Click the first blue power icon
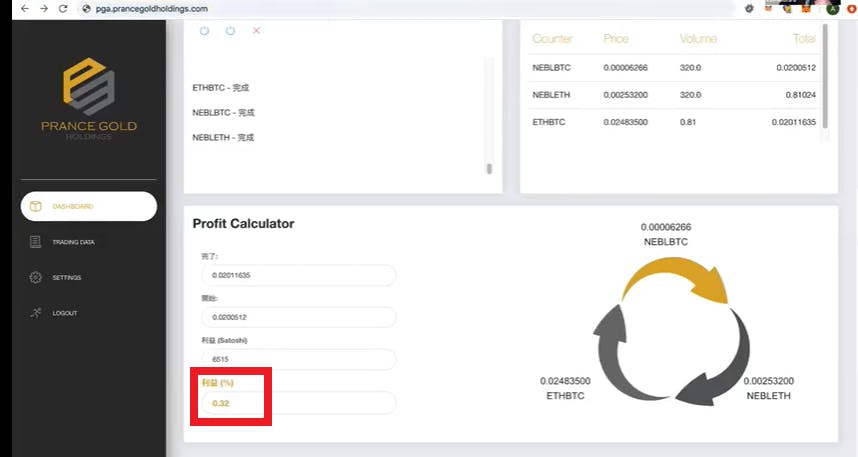858x457 pixels. tap(205, 31)
